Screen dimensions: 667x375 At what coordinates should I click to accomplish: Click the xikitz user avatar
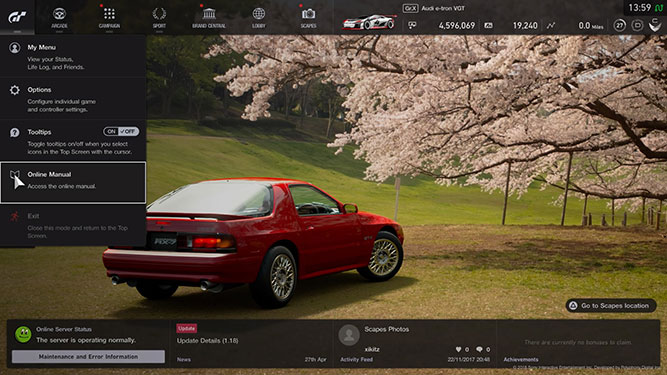[349, 335]
